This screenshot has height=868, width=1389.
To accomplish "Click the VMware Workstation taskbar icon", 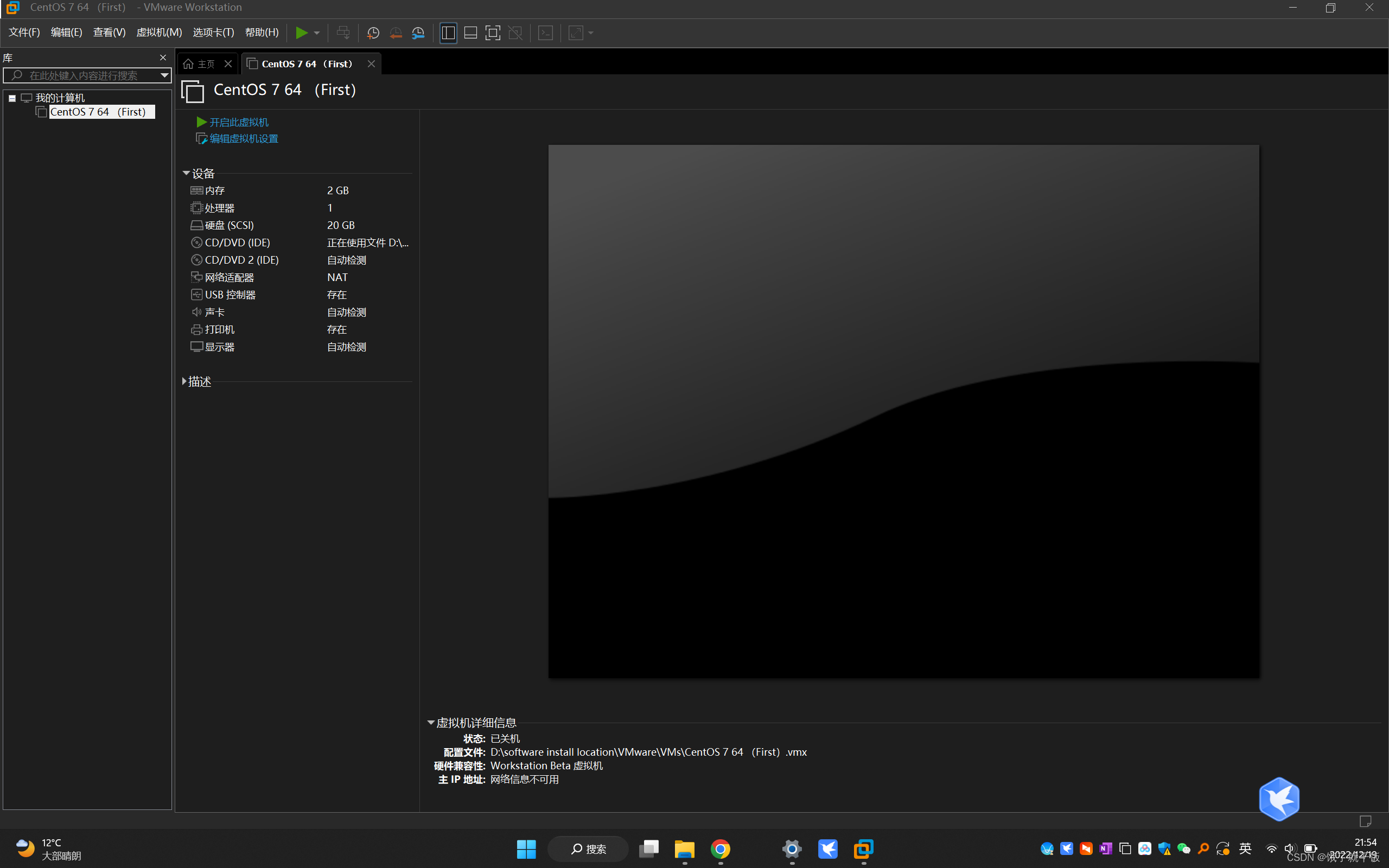I will pyautogui.click(x=863, y=849).
